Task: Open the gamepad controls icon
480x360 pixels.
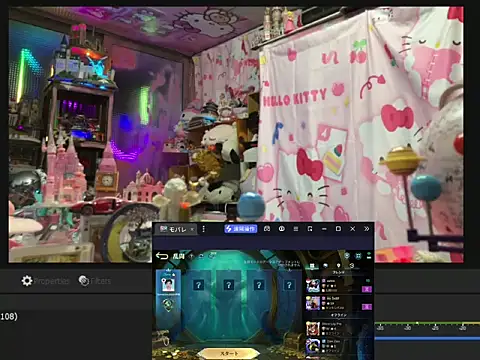Action: point(267,229)
